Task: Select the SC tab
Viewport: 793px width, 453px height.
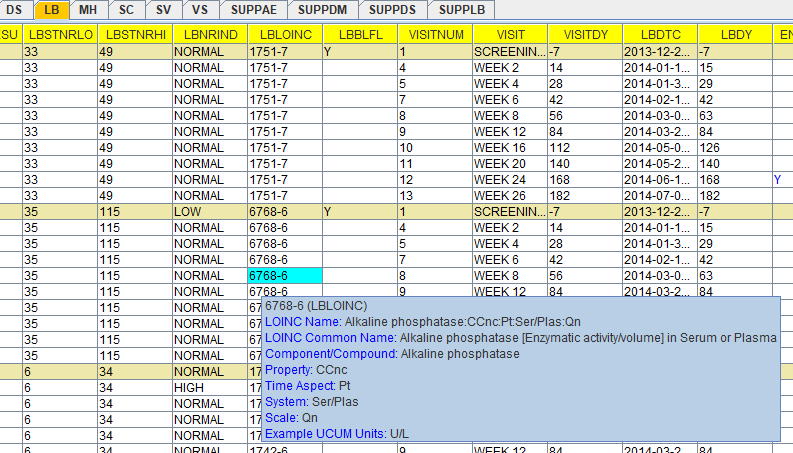Action: point(126,10)
